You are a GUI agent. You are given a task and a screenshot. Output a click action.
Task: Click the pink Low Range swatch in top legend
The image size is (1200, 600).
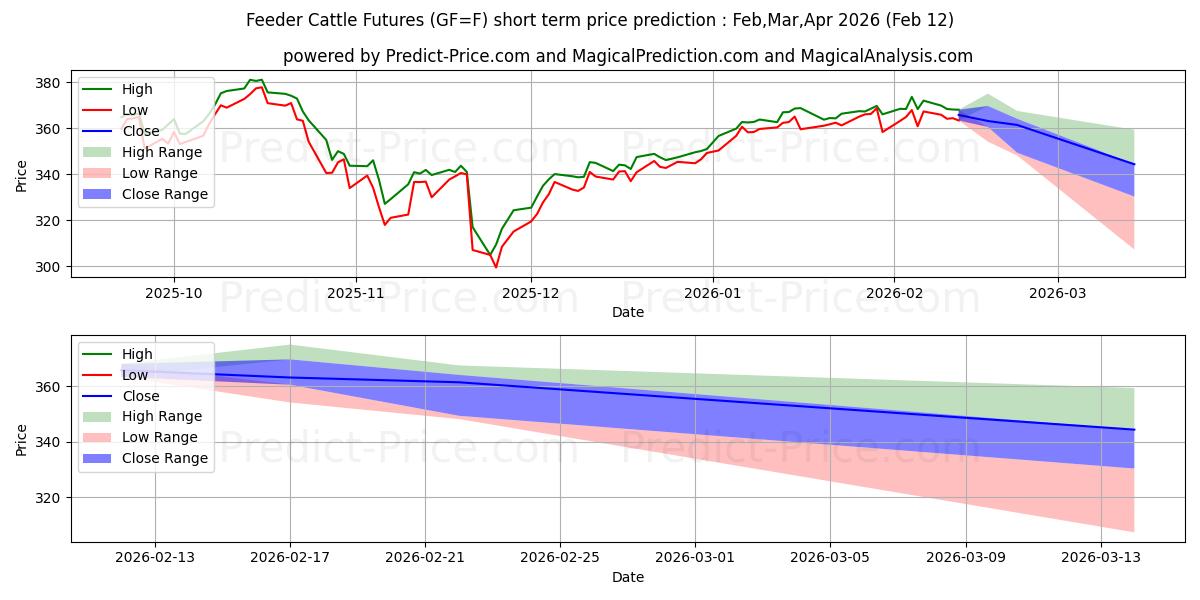pos(100,173)
